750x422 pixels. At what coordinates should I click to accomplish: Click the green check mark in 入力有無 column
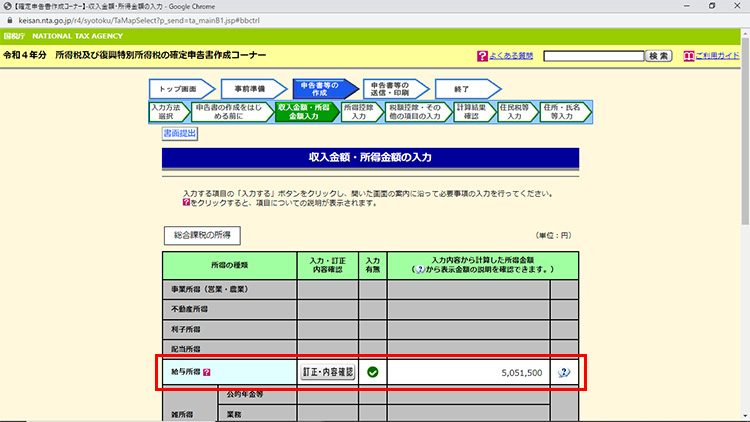coord(372,372)
